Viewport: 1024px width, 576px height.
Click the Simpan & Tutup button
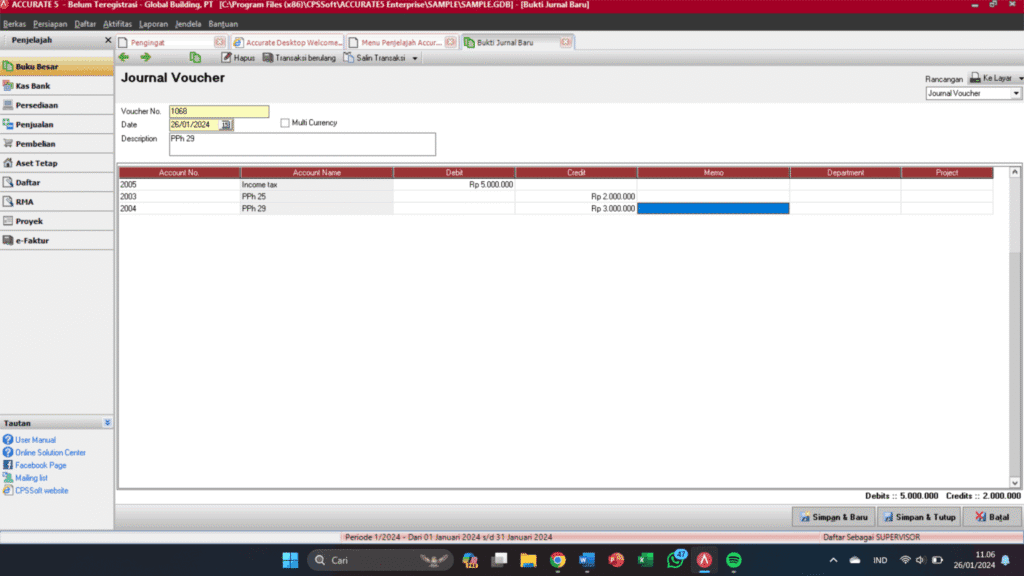919,517
